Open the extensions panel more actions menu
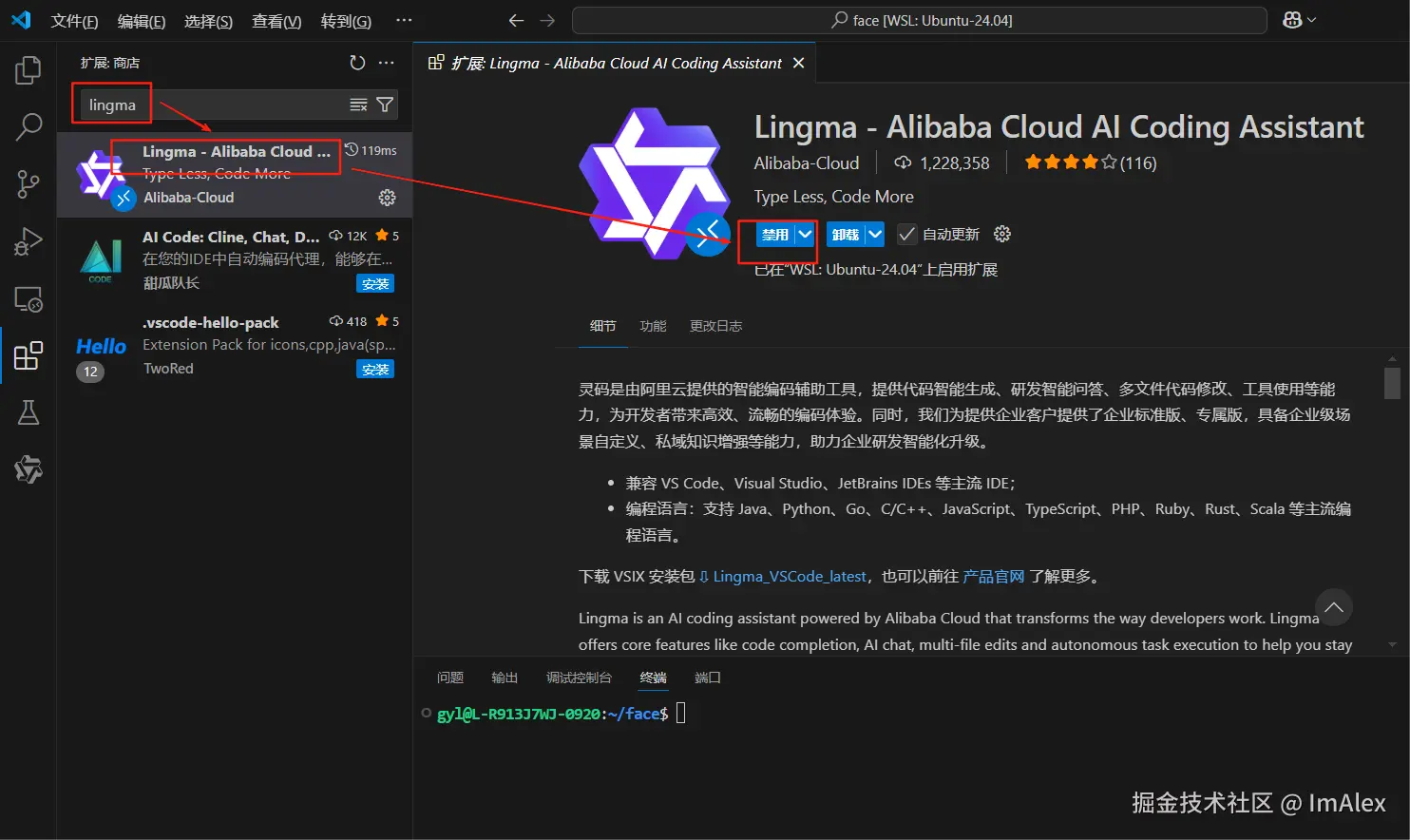Image resolution: width=1410 pixels, height=840 pixels. pyautogui.click(x=386, y=63)
